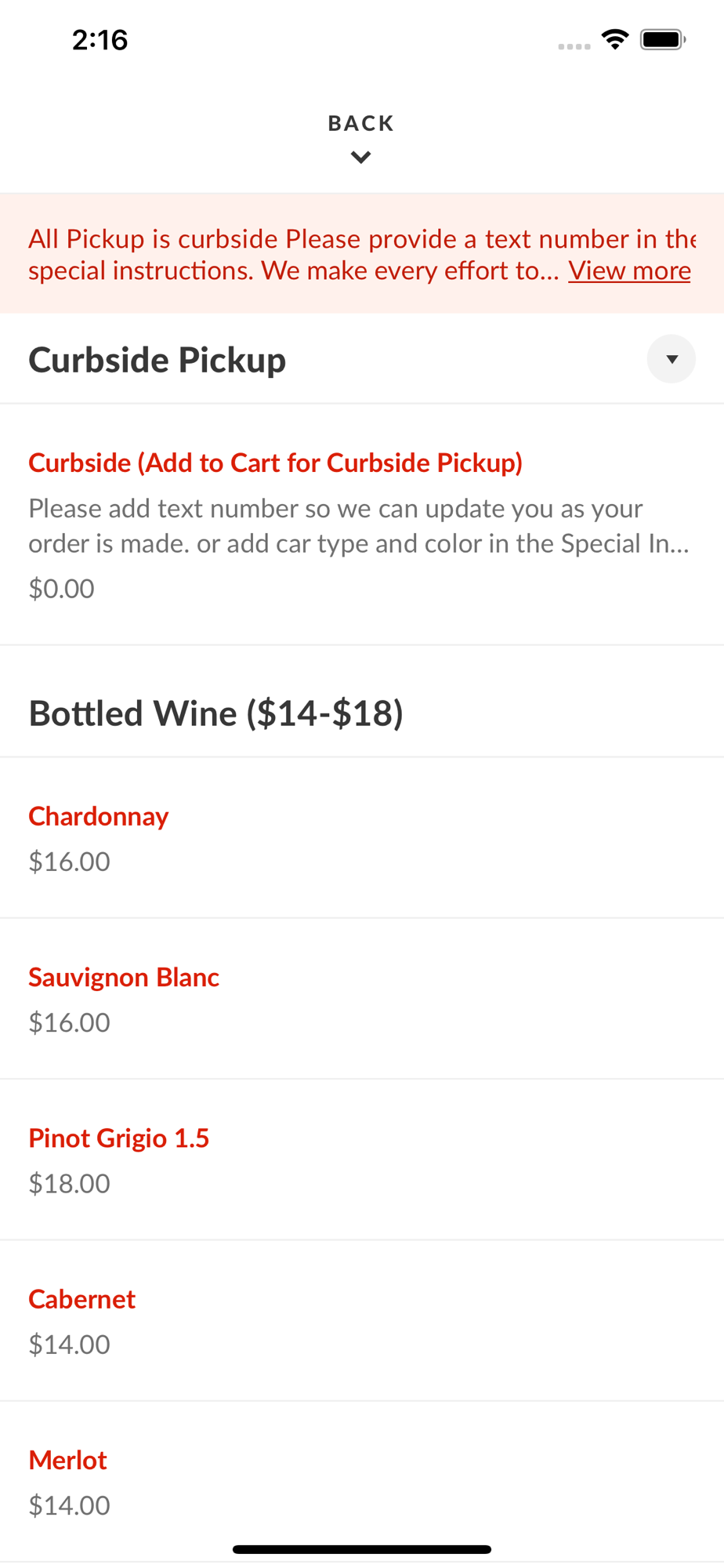The image size is (724, 1568).
Task: Tap the battery icon in status bar
Action: pyautogui.click(x=662, y=39)
